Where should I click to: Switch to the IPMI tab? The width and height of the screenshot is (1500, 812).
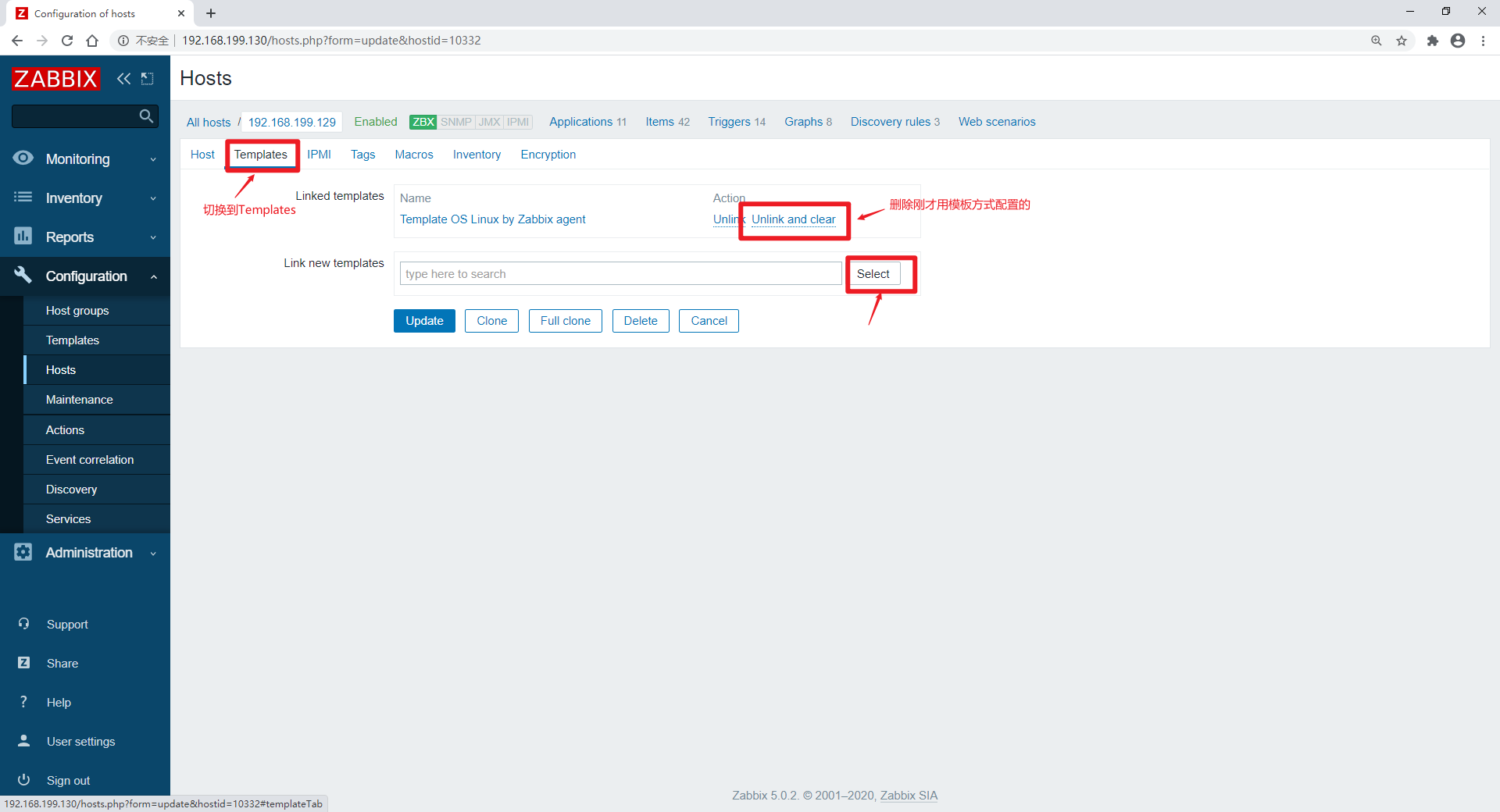point(319,155)
